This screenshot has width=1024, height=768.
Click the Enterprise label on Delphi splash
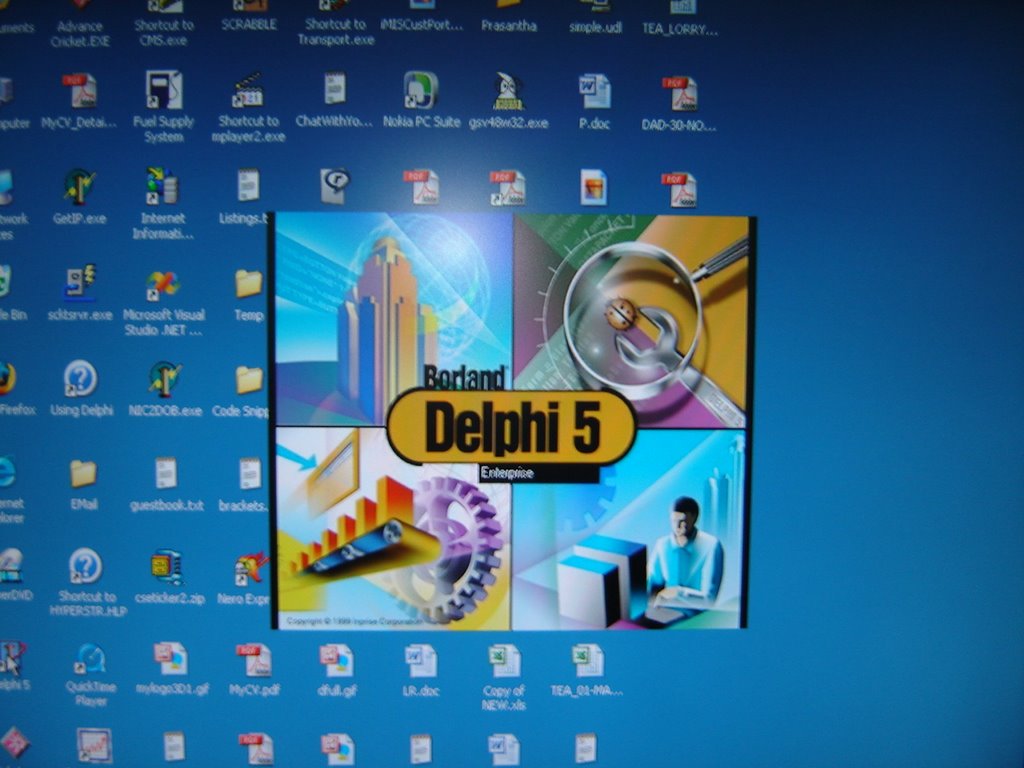(x=507, y=473)
